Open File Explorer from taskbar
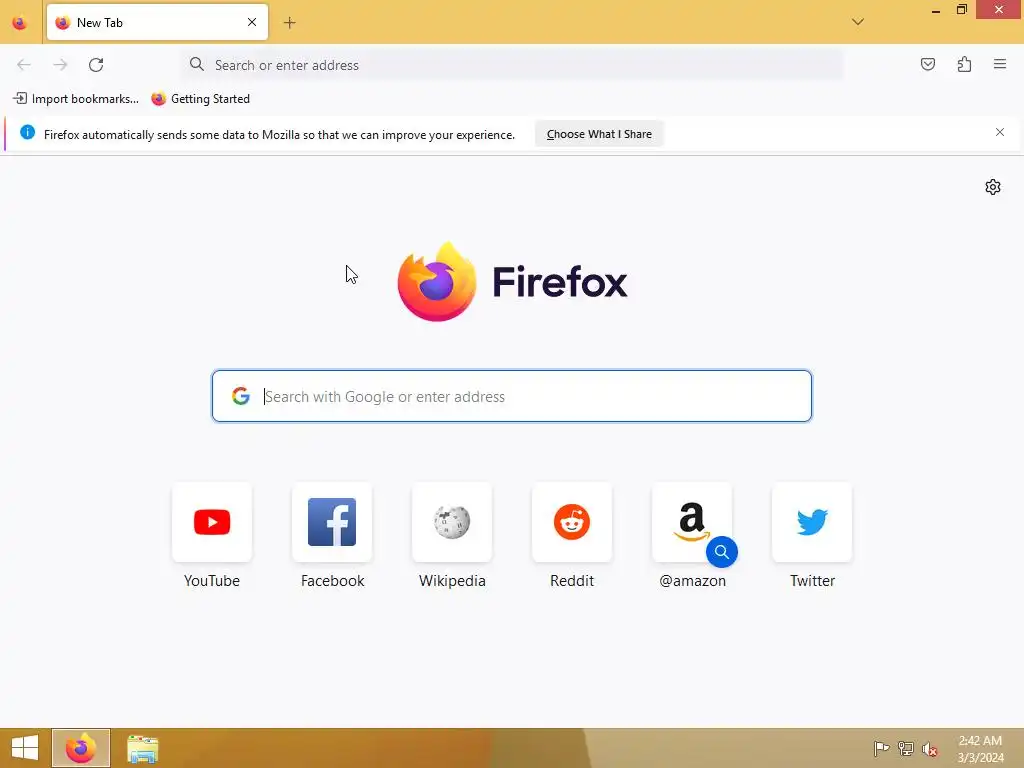This screenshot has height=768, width=1024. point(142,748)
